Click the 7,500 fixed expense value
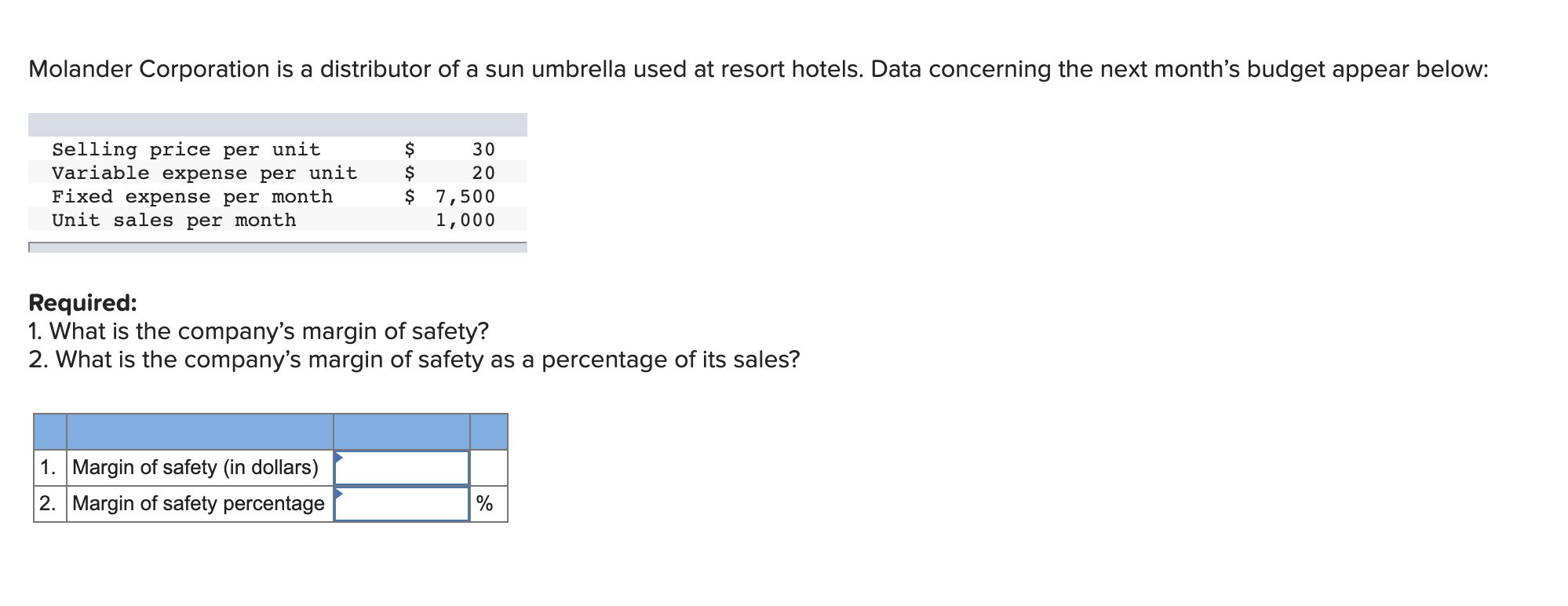Screen dimensions: 1568x606 (465, 196)
